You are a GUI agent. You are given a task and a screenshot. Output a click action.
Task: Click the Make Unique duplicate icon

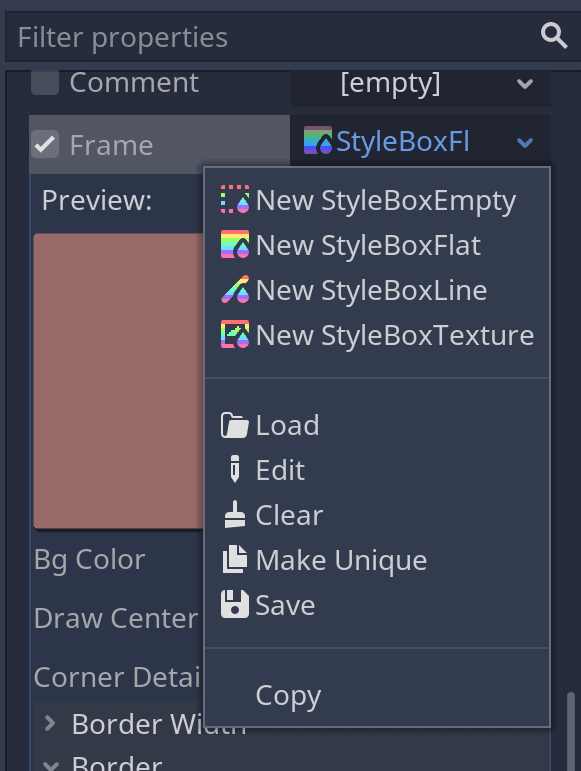pyautogui.click(x=235, y=559)
